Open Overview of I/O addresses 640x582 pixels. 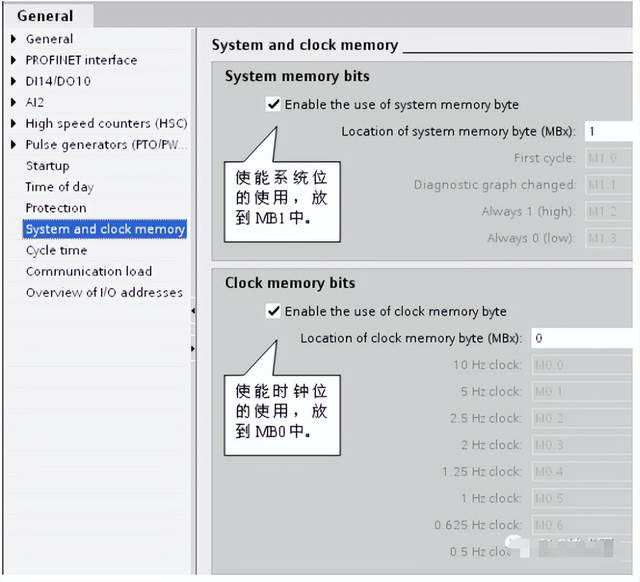[x=104, y=292]
